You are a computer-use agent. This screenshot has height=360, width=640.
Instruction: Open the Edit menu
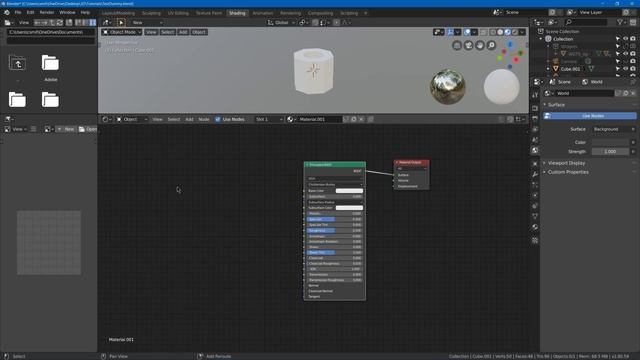pos(31,13)
